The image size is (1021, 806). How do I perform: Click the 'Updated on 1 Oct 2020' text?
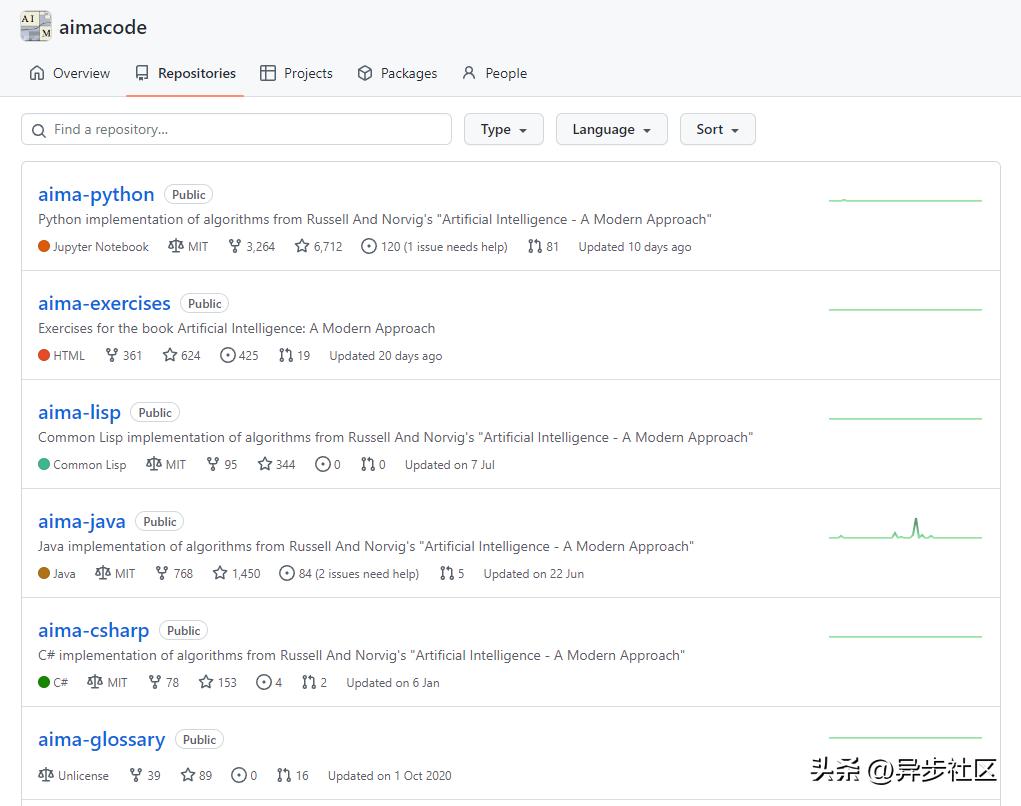389,775
